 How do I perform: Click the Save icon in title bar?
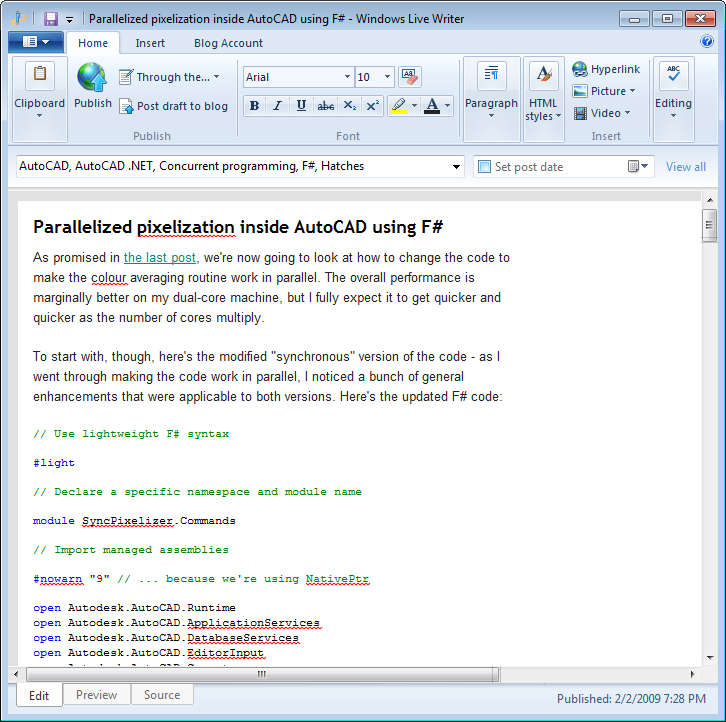(50, 18)
